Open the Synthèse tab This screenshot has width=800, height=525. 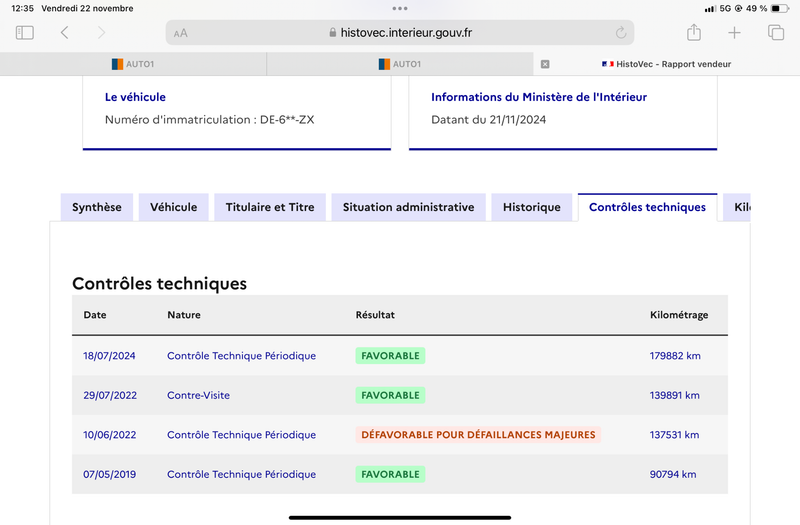[x=97, y=207]
